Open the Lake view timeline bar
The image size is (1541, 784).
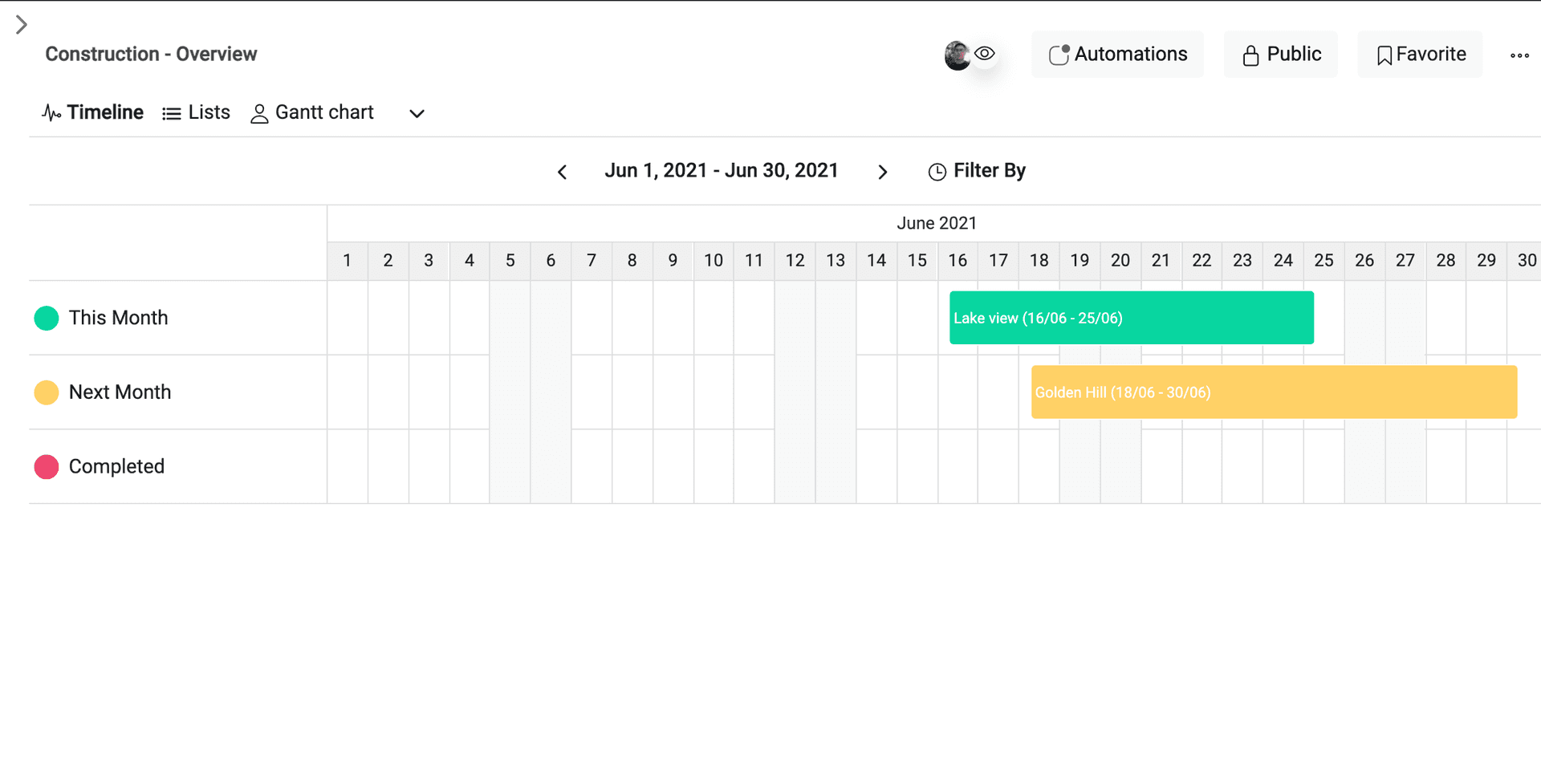pos(1131,318)
